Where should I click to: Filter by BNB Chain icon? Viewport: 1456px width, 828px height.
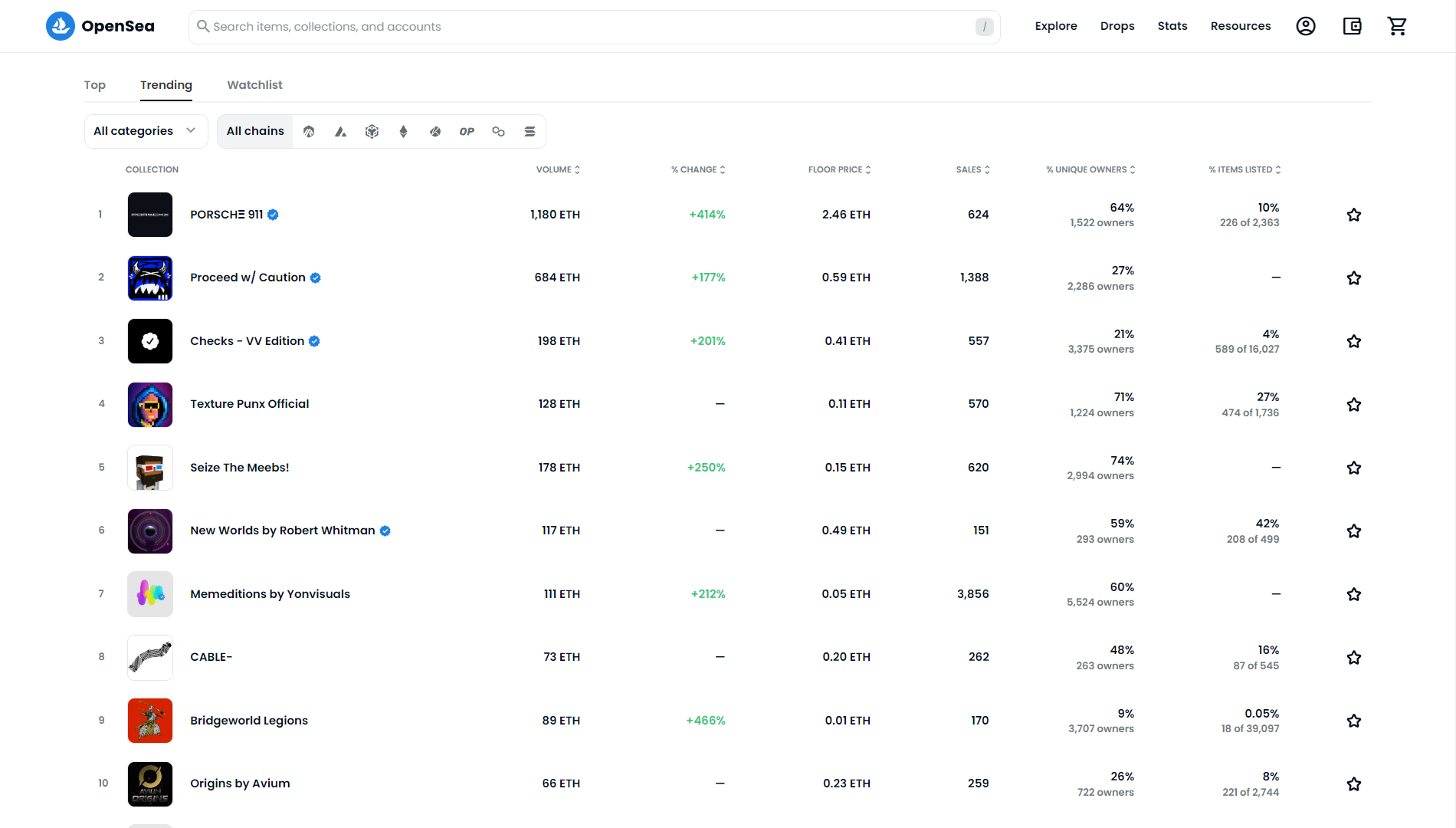pyautogui.click(x=372, y=132)
